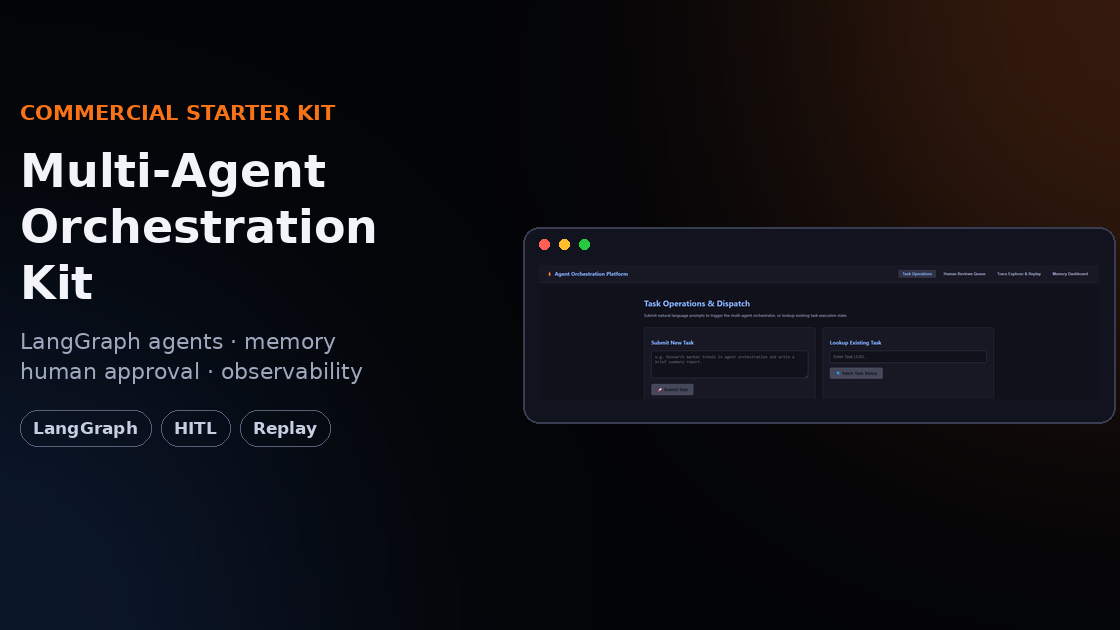Click the green maximize window dot
The image size is (1120, 630).
point(584,244)
